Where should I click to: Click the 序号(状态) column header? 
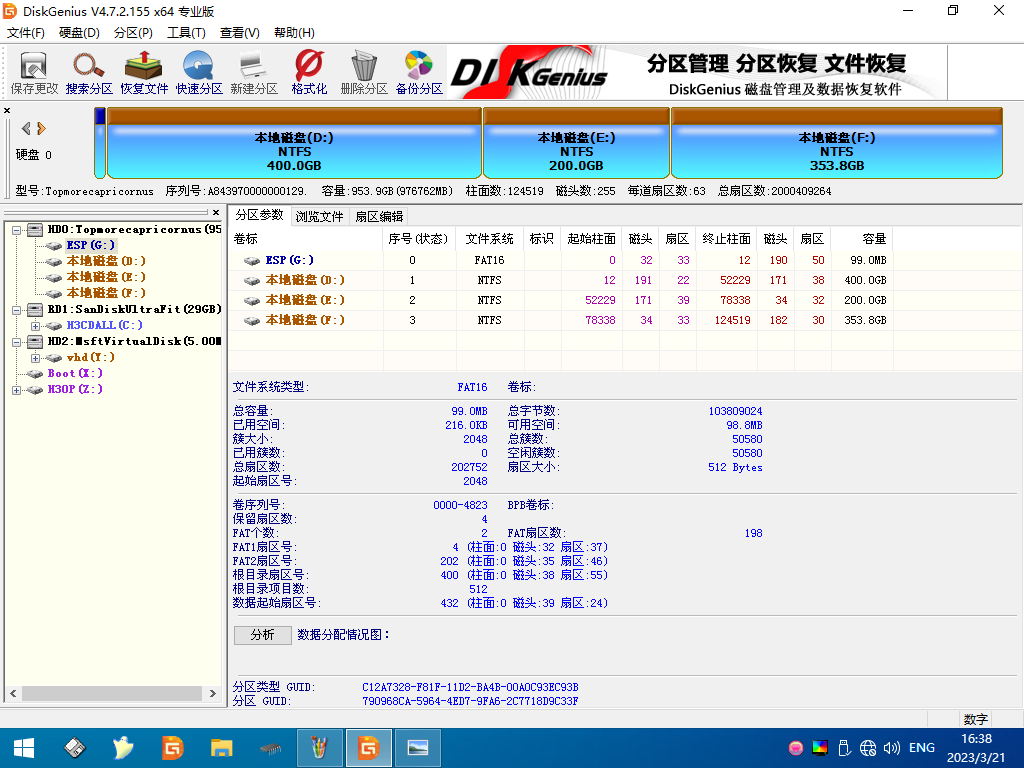(419, 239)
